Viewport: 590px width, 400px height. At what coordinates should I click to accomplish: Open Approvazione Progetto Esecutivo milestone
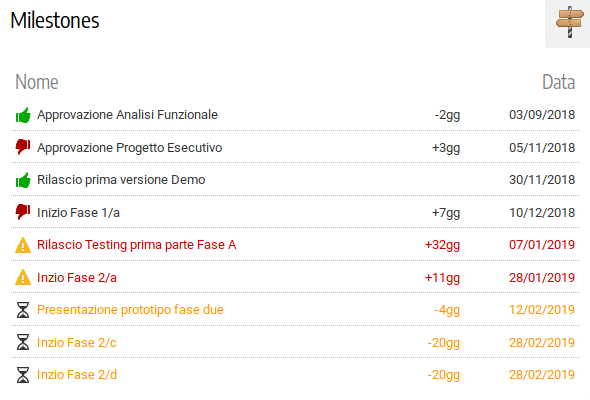tap(129, 148)
